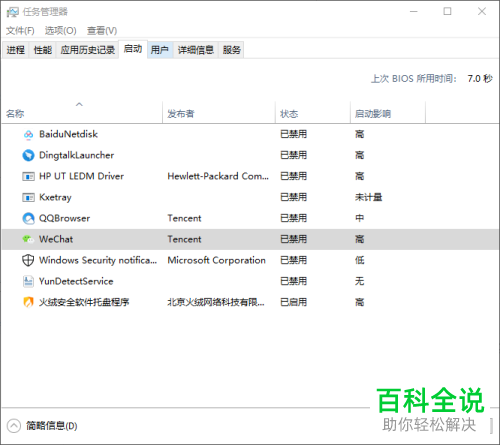Viewport: 500px width, 445px height.
Task: Click the 上次 BIOS 所用时间 label
Action: point(414,79)
